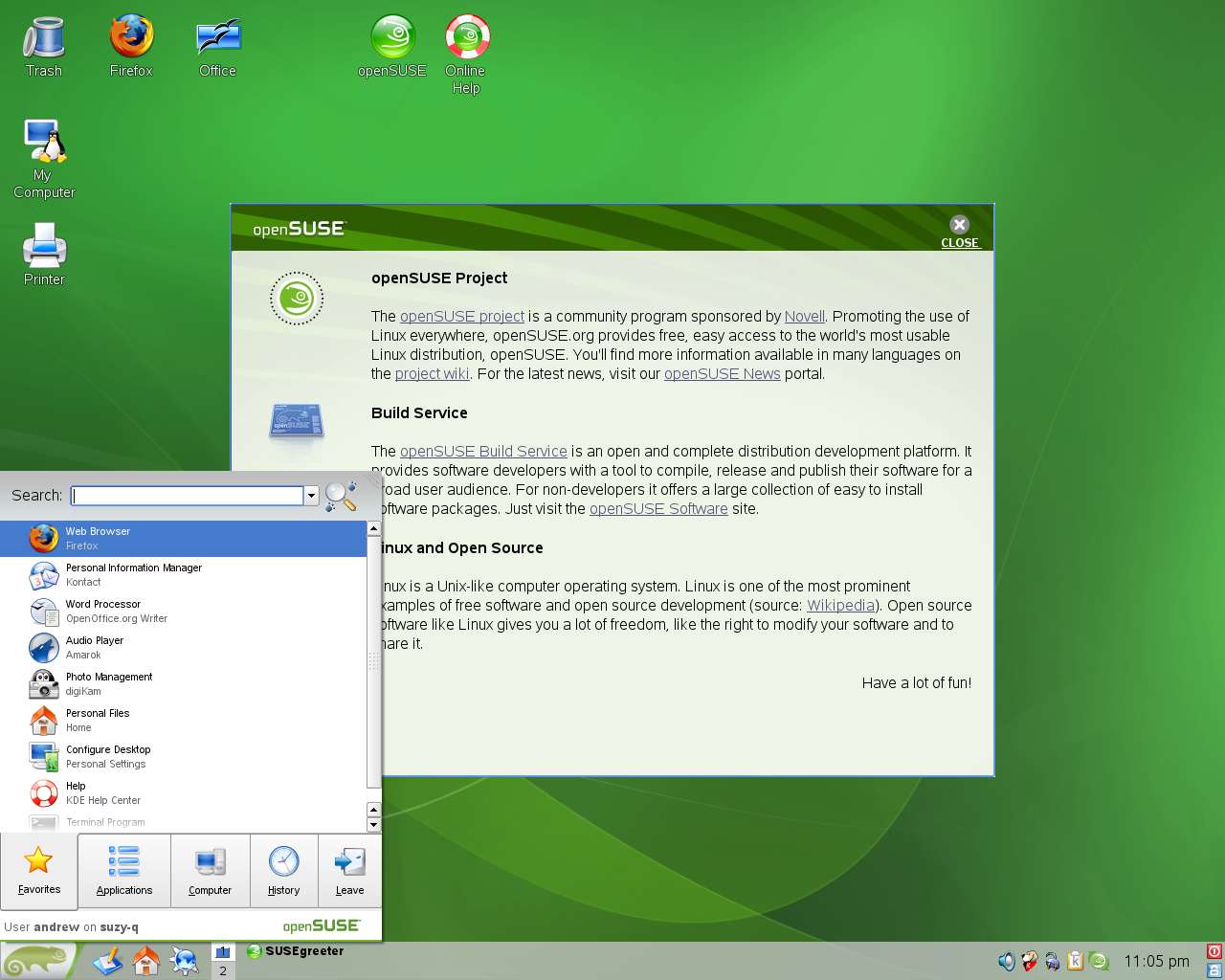Open the Trash desktop icon
Screen dimensions: 1225x980
[44, 48]
